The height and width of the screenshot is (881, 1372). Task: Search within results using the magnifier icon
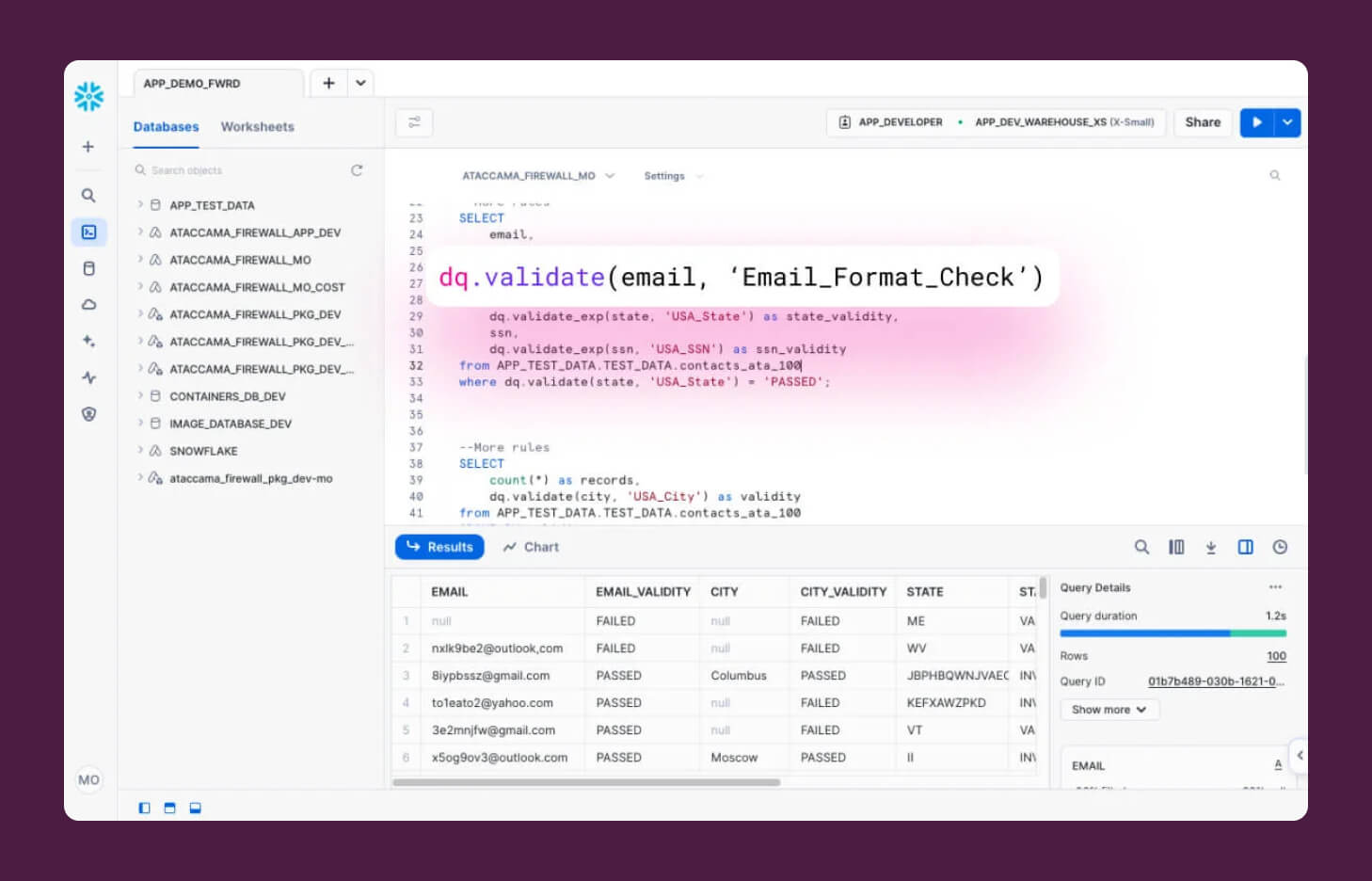tap(1141, 547)
